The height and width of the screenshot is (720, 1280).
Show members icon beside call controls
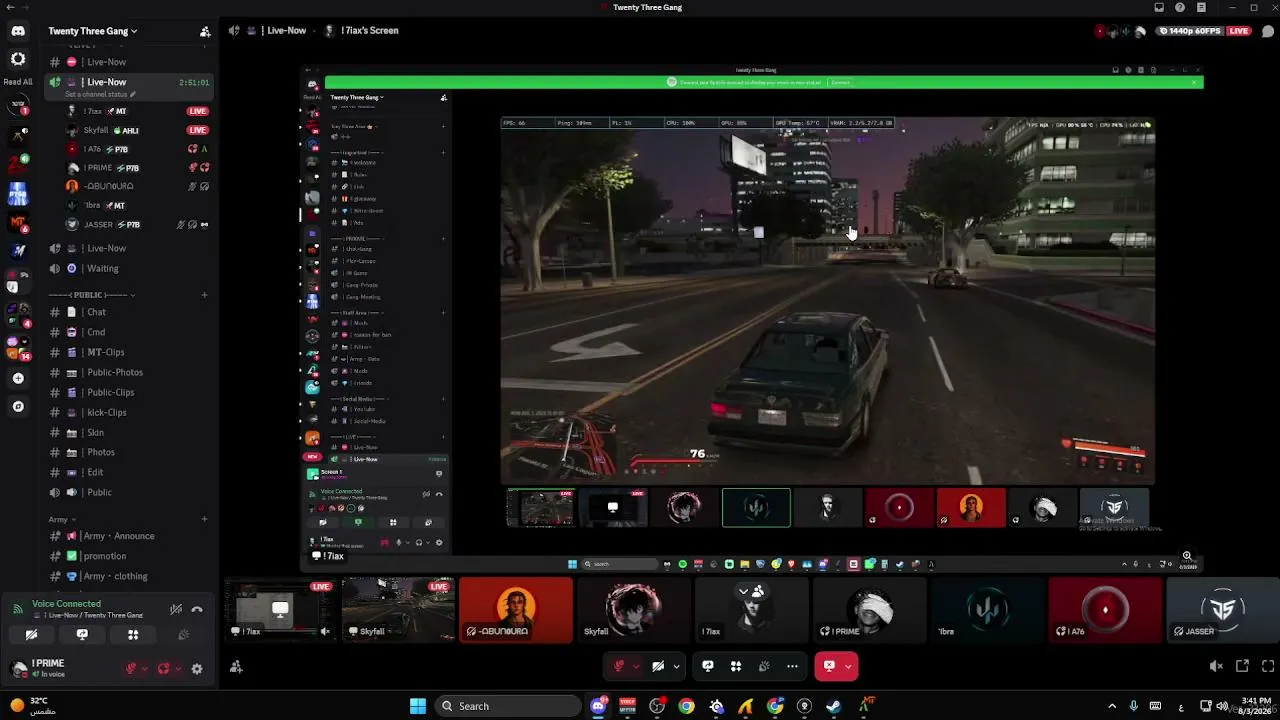pos(236,667)
